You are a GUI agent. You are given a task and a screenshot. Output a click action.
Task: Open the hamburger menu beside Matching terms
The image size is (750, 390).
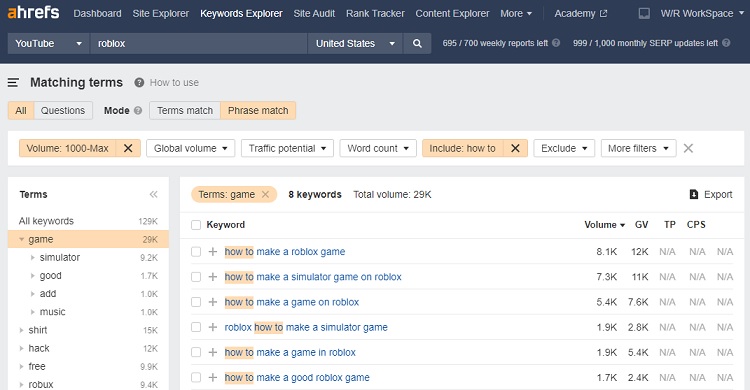tap(13, 83)
